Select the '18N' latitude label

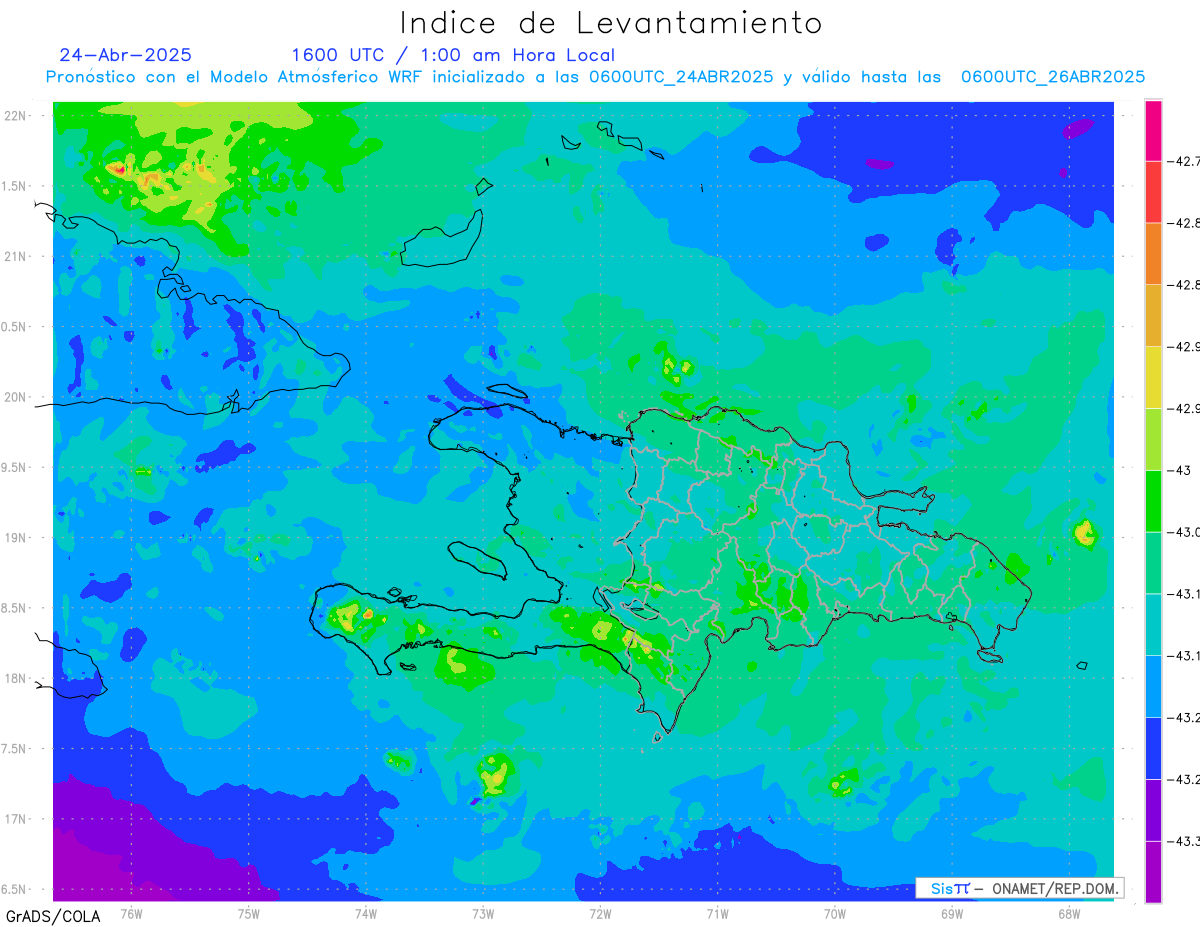pos(15,678)
